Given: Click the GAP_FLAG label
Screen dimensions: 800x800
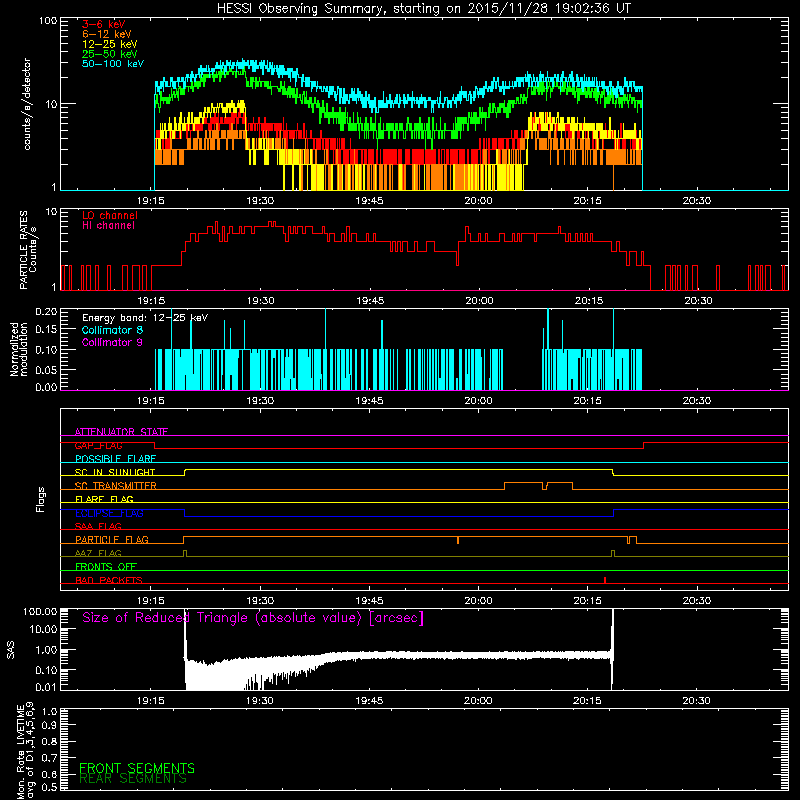Looking at the screenshot, I should [x=98, y=445].
